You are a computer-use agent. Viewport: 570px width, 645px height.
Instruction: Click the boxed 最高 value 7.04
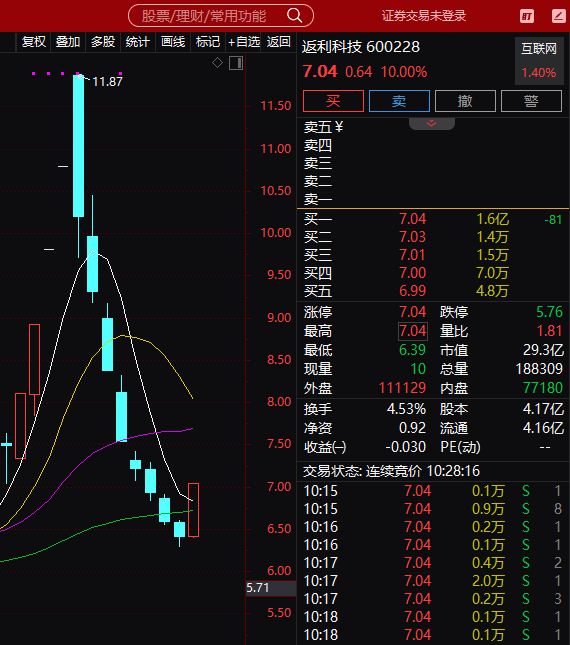coord(412,331)
